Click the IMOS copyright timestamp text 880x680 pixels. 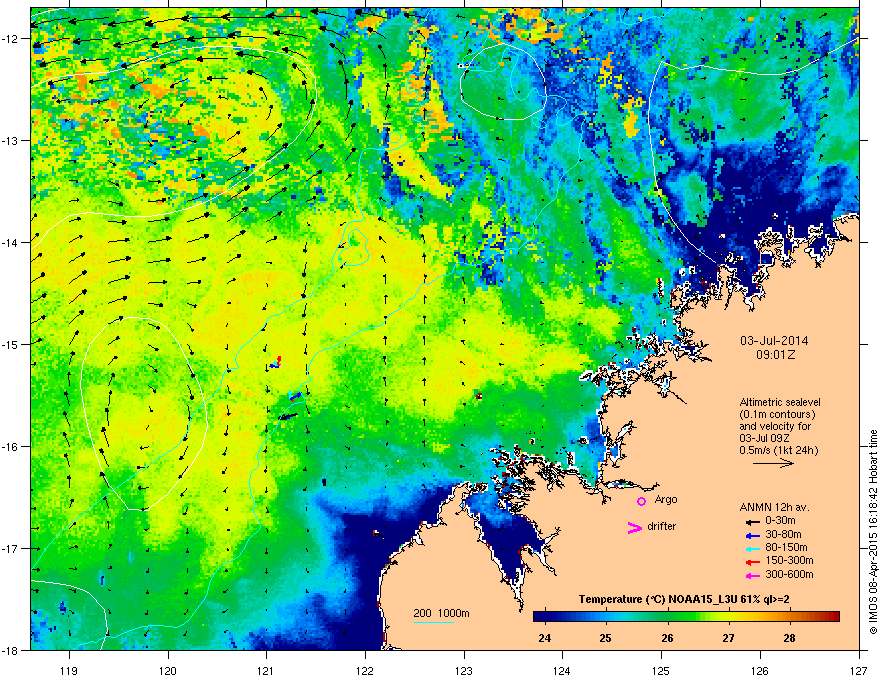[x=873, y=532]
